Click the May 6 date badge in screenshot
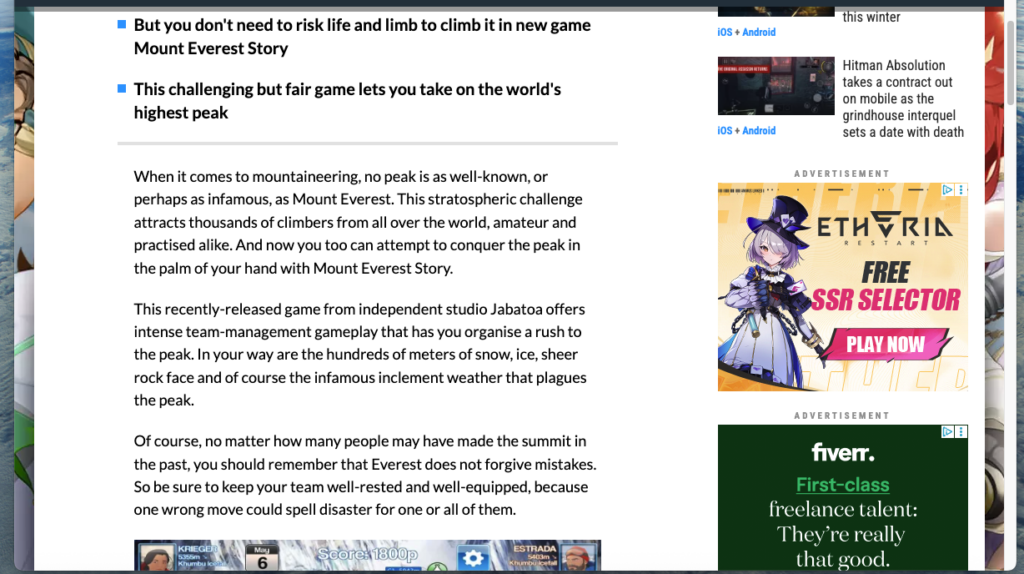 point(262,558)
